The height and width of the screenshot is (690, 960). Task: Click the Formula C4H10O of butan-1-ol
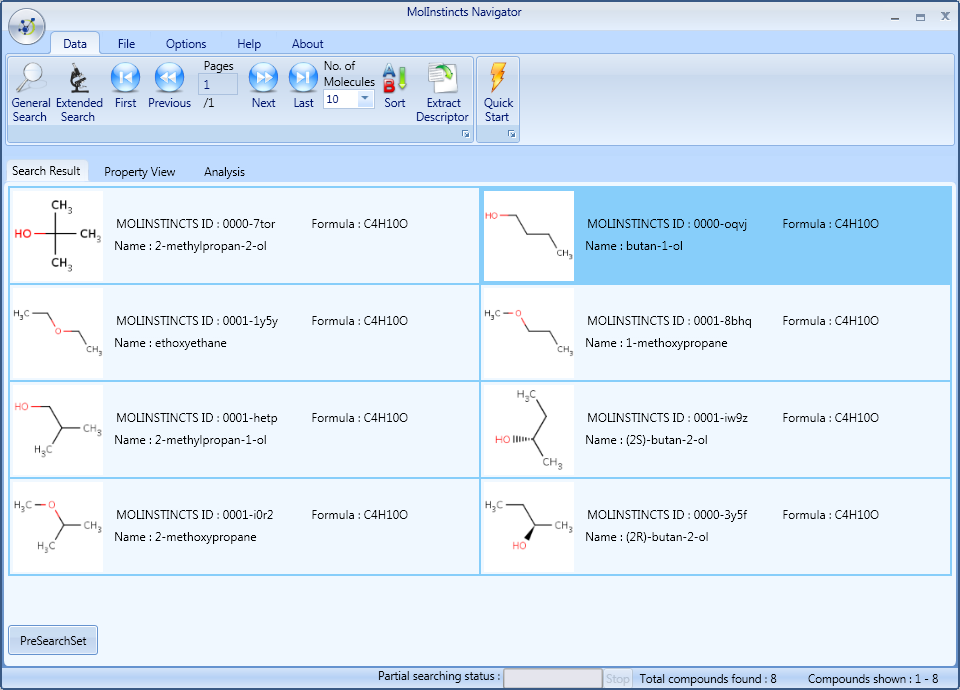pos(830,223)
